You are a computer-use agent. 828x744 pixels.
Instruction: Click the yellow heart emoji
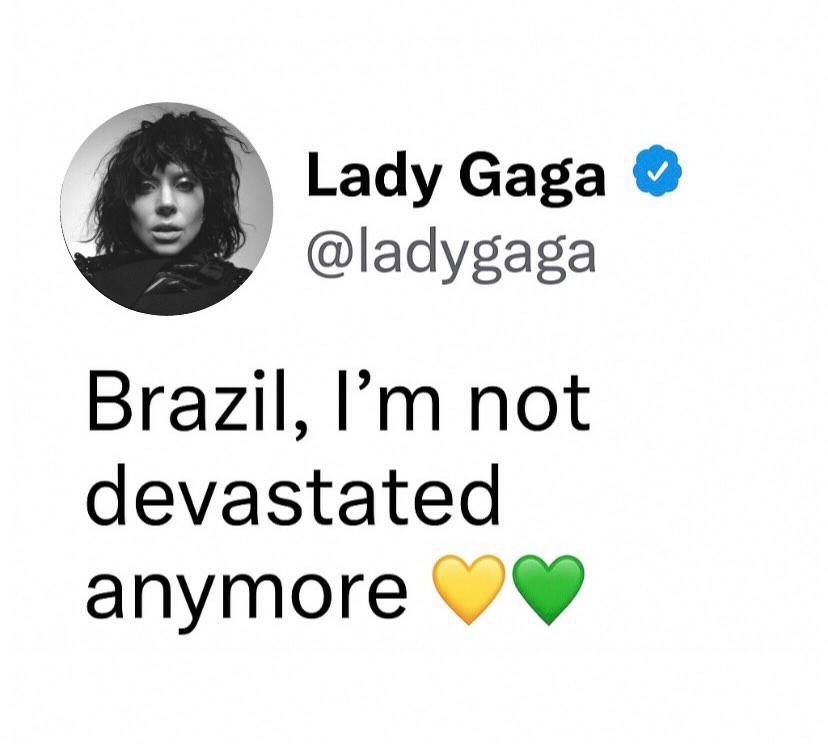click(468, 589)
